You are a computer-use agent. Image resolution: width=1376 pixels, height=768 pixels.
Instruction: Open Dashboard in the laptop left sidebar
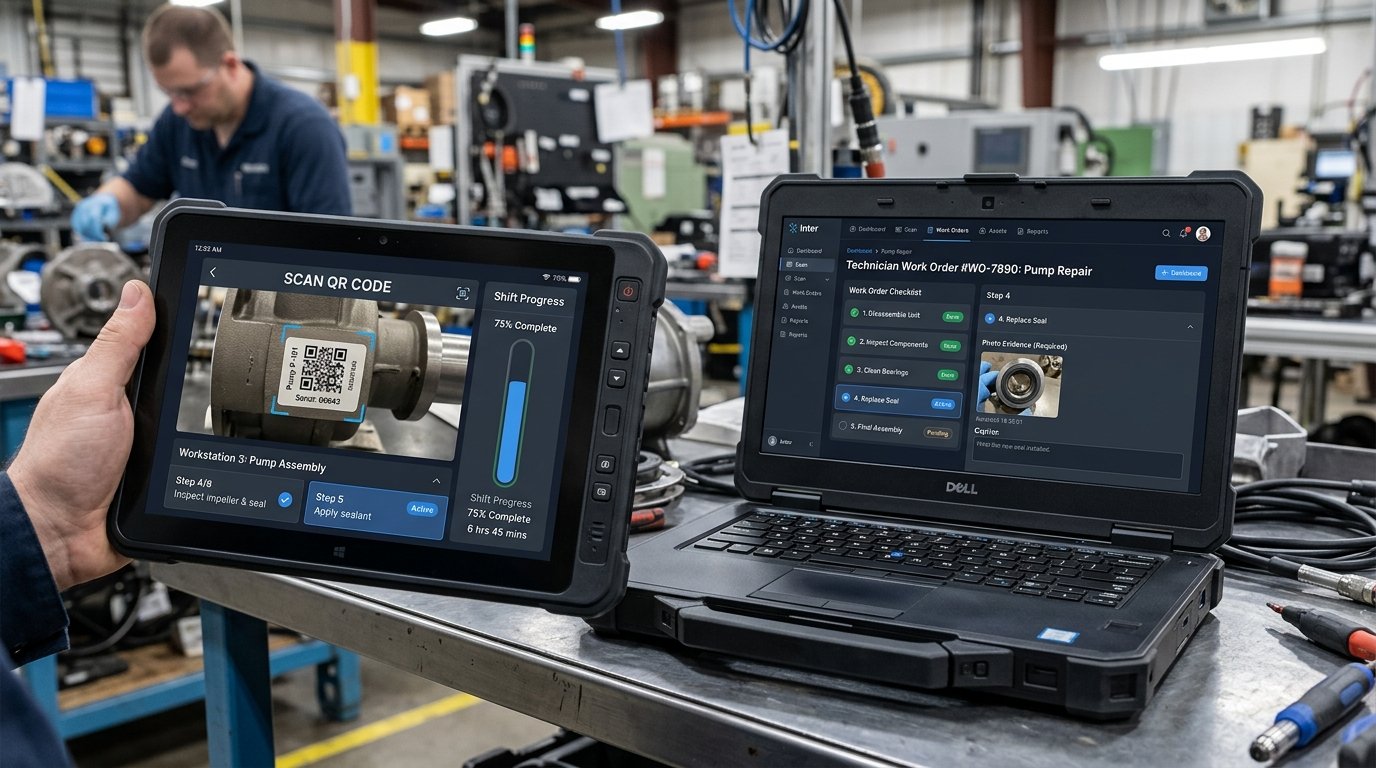pyautogui.click(x=803, y=251)
